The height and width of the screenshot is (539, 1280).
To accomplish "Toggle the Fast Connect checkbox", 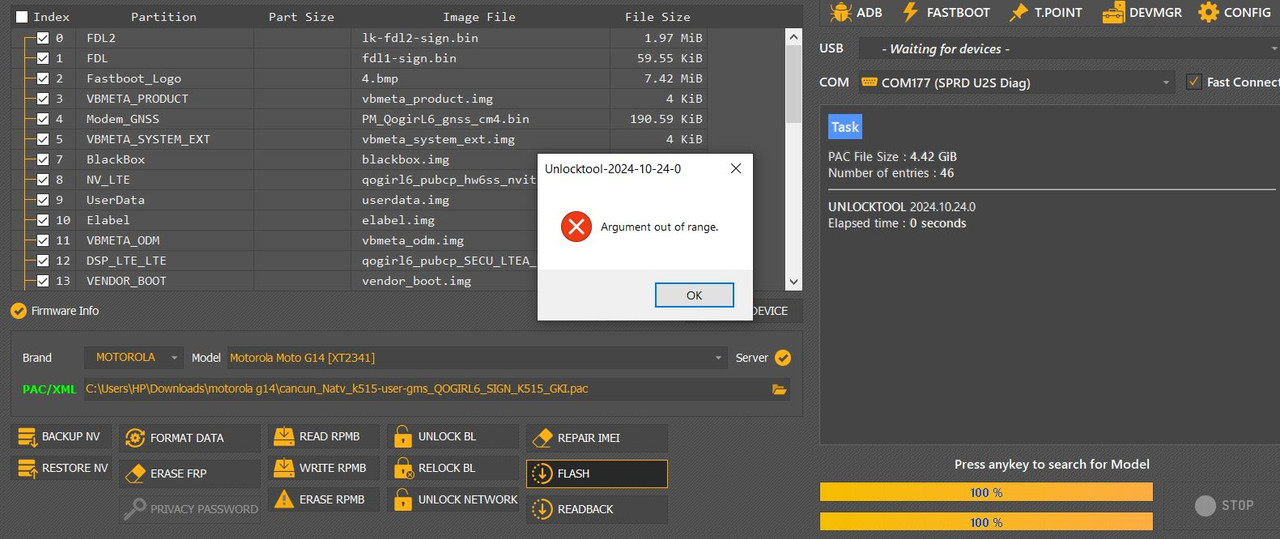I will coord(1193,82).
